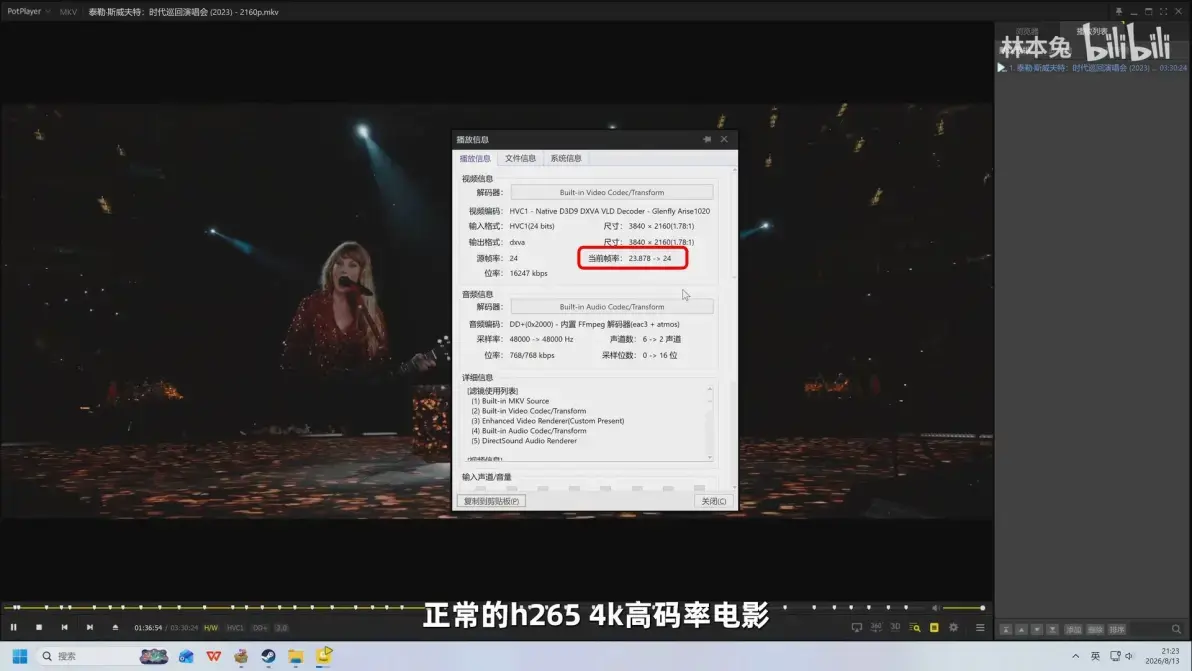
Task: Open File Explorer from taskbar
Action: coord(296,656)
